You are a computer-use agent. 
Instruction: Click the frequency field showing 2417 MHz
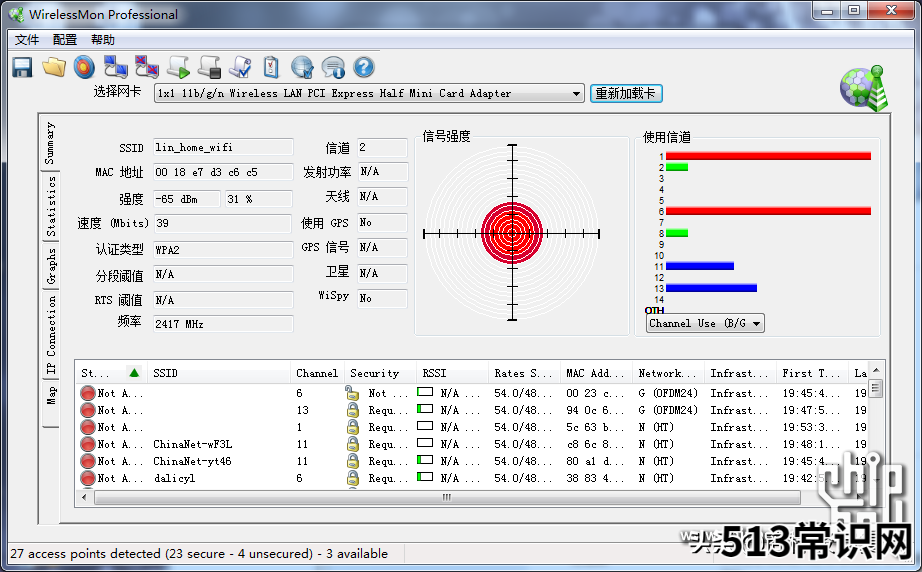pyautogui.click(x=223, y=324)
